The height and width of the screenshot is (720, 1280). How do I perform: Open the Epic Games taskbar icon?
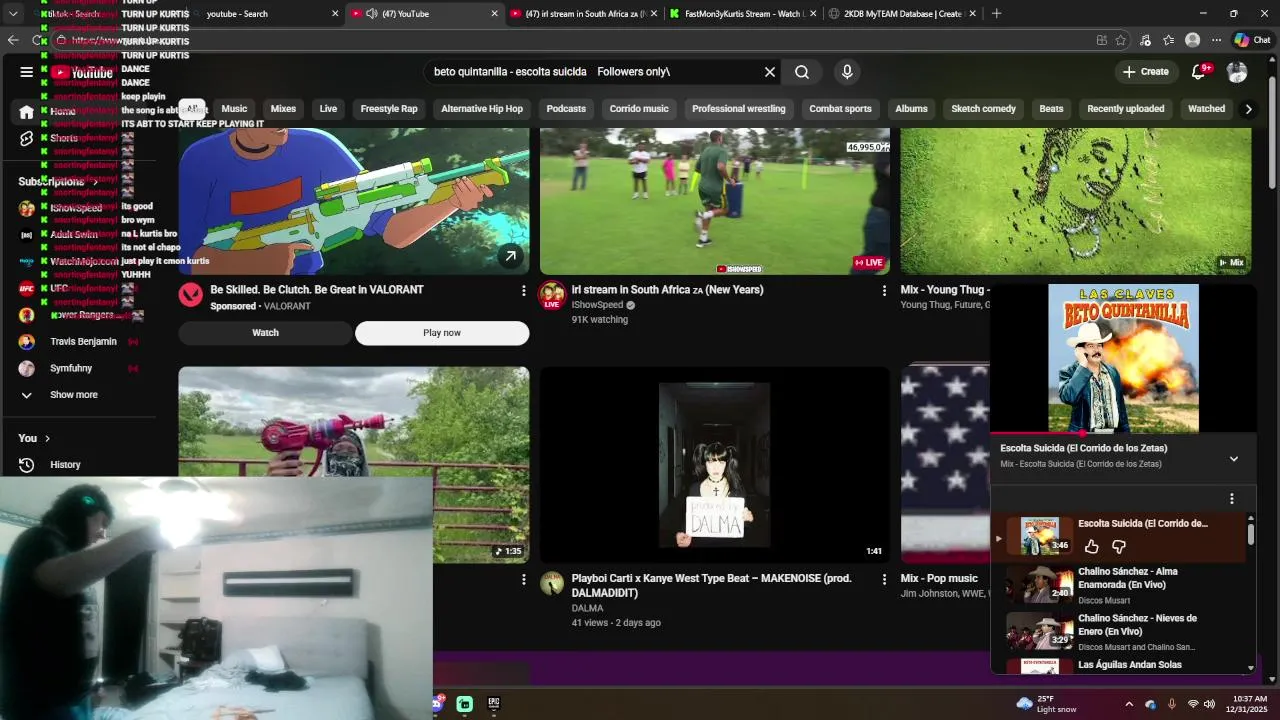point(493,703)
